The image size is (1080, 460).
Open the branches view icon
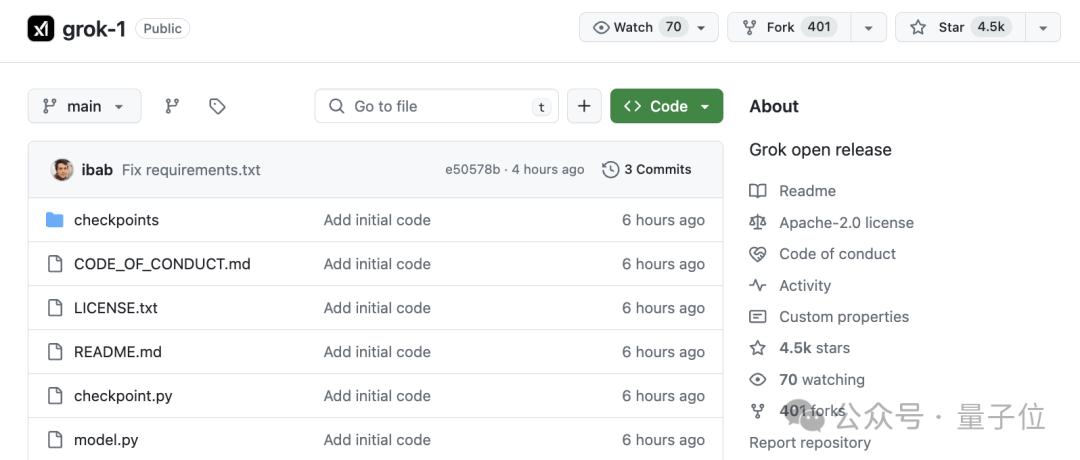[172, 106]
